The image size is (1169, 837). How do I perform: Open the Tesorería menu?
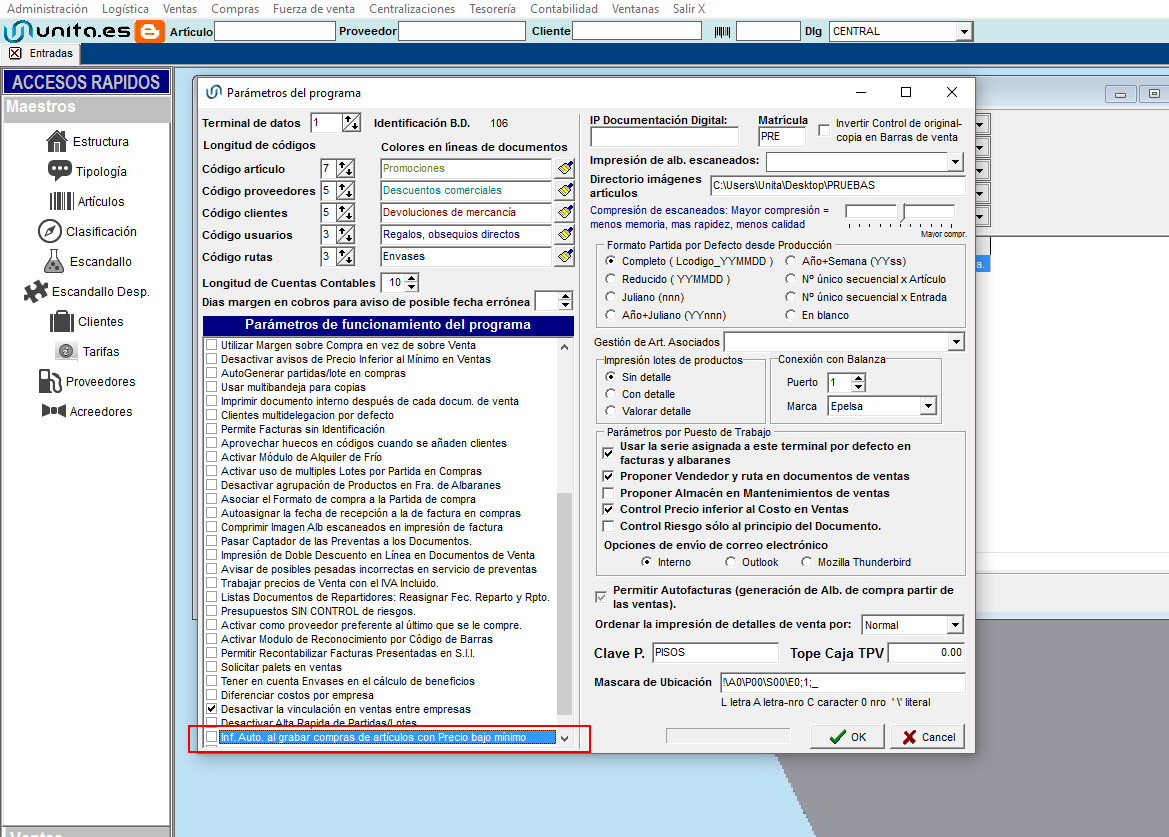coord(492,9)
